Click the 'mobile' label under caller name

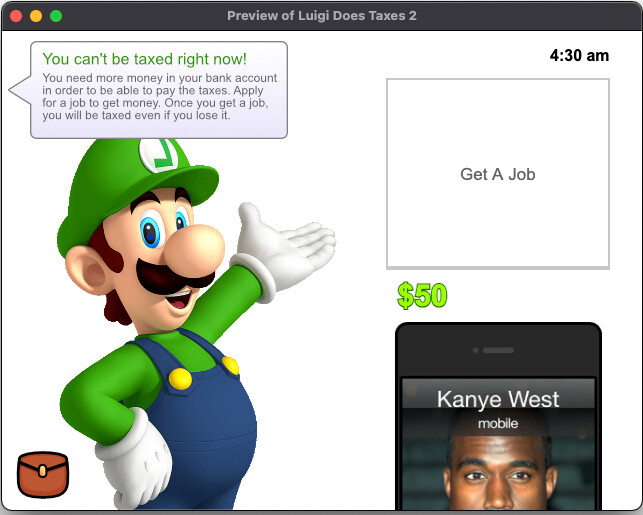point(498,423)
